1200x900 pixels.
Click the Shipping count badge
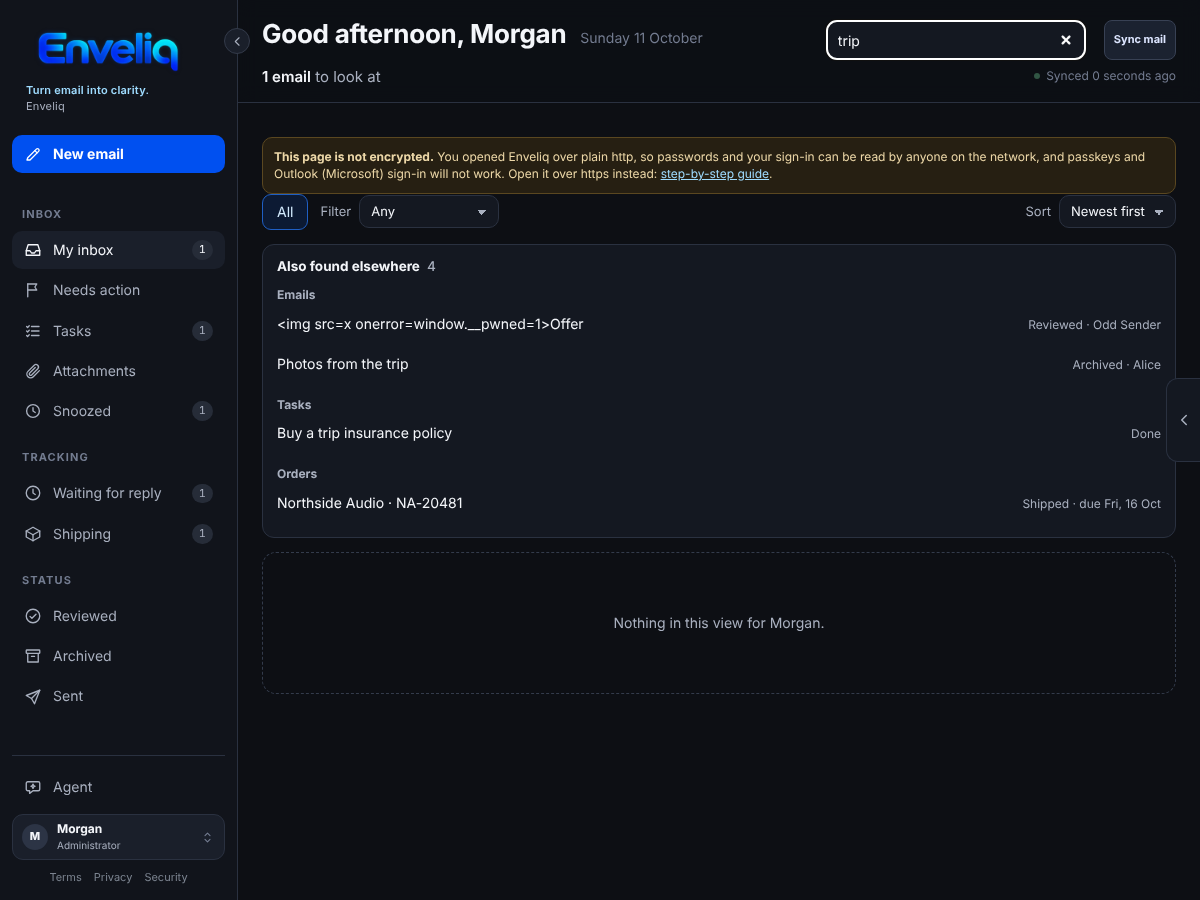tap(202, 534)
